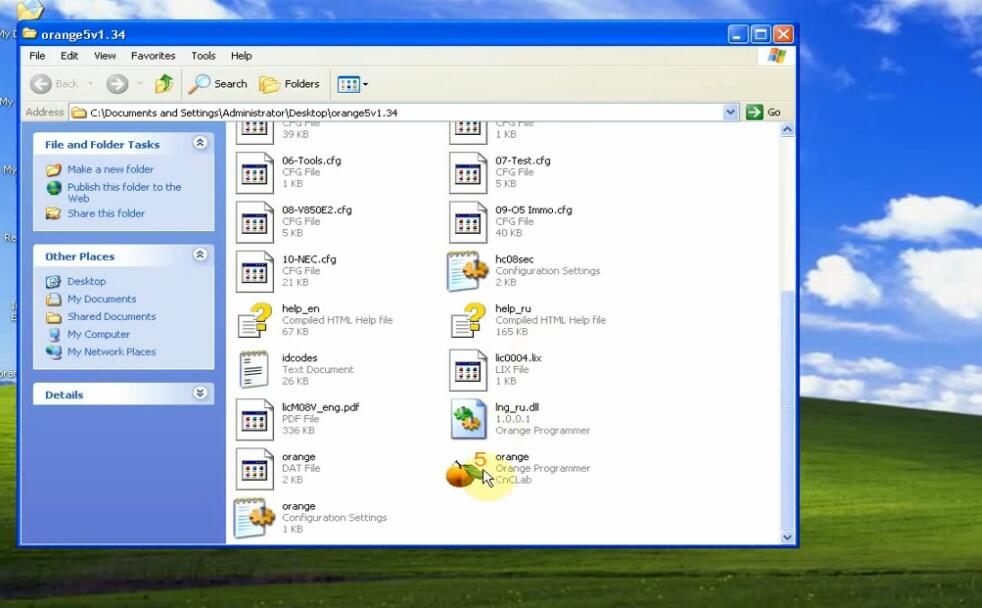982x608 pixels.
Task: Click the 06-Tools.cfg file name
Action: click(x=311, y=160)
